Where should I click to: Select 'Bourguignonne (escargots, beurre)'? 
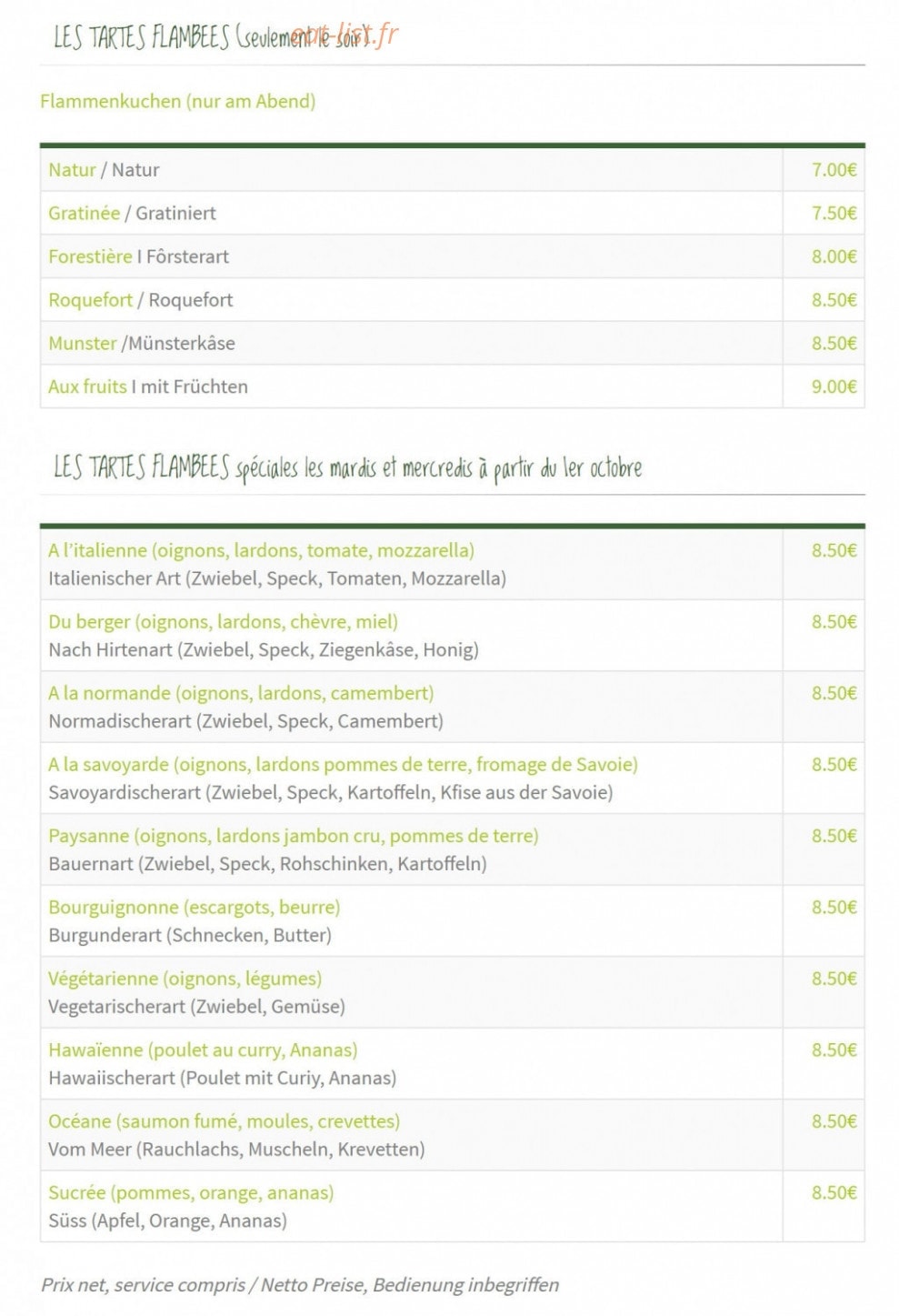pos(195,908)
